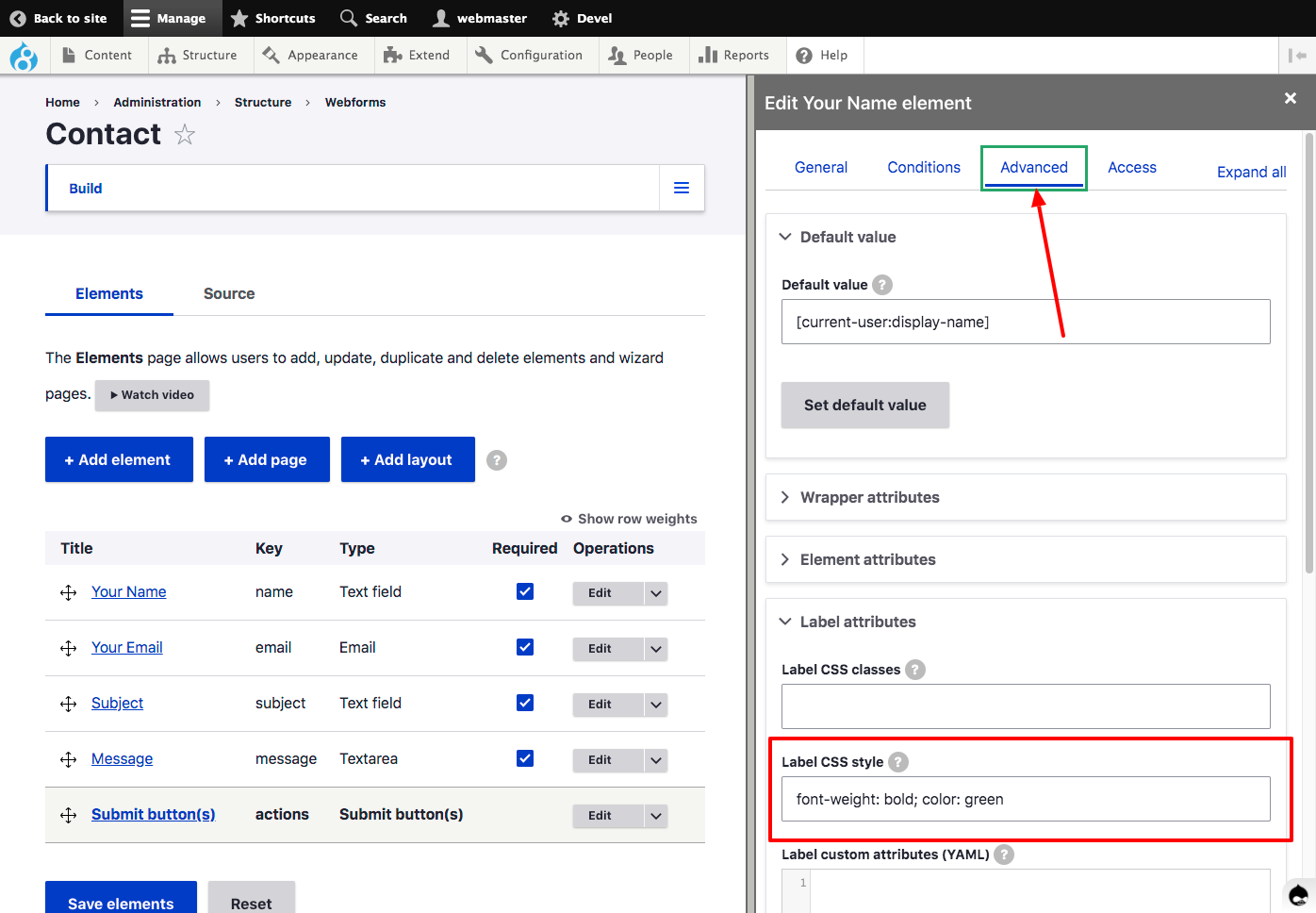Image resolution: width=1316 pixels, height=913 pixels.
Task: Switch to the Conditions tab
Action: tap(924, 167)
